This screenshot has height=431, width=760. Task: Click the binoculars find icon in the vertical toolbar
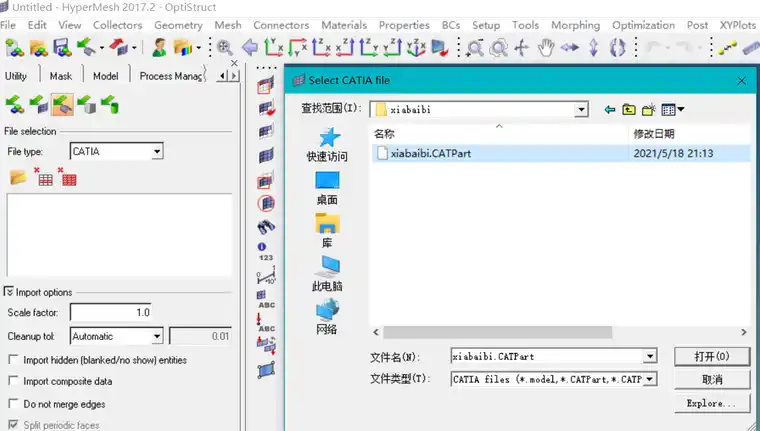tap(266, 226)
